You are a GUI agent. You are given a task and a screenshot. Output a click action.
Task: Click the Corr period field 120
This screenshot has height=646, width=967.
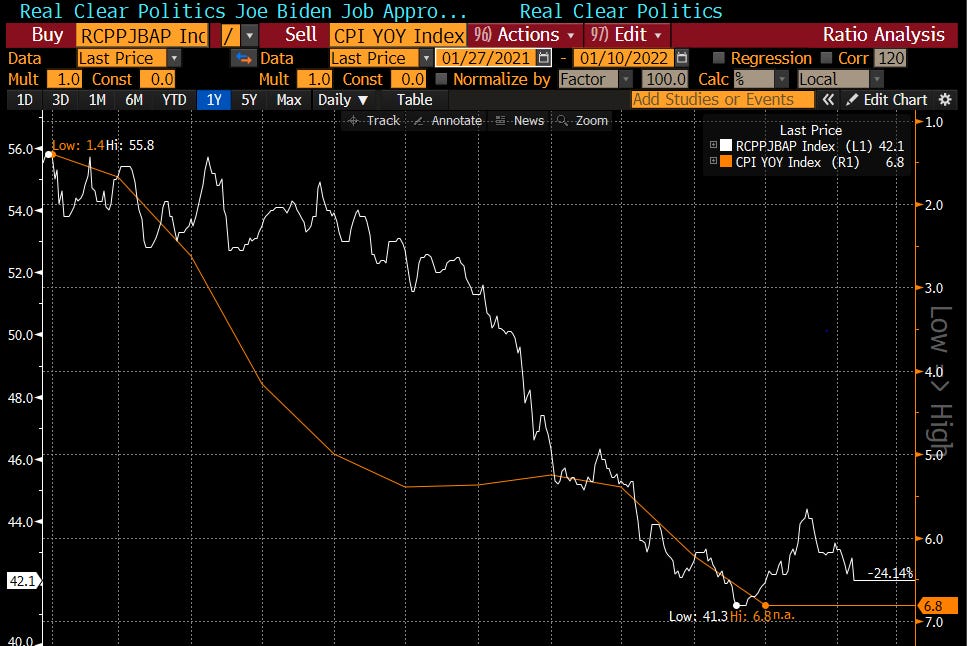pos(891,58)
